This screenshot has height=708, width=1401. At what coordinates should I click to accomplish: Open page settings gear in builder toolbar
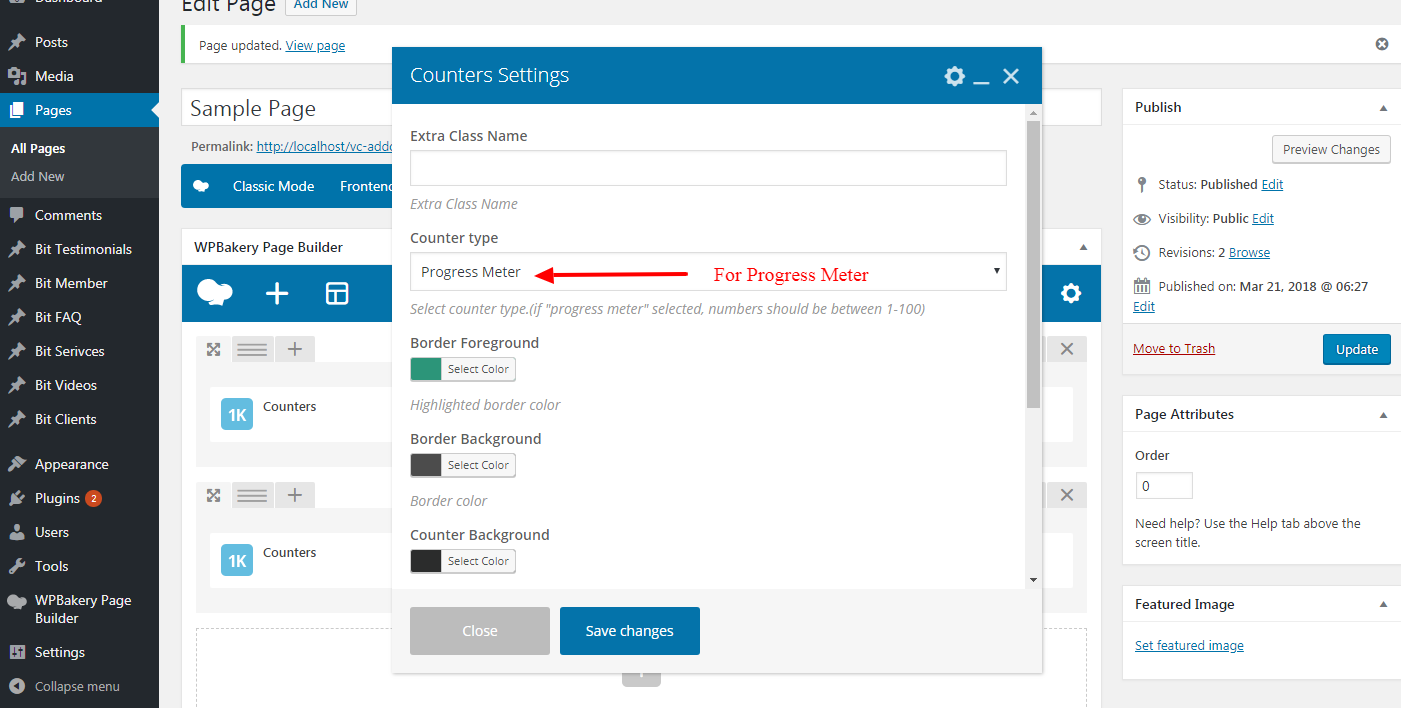[1071, 293]
